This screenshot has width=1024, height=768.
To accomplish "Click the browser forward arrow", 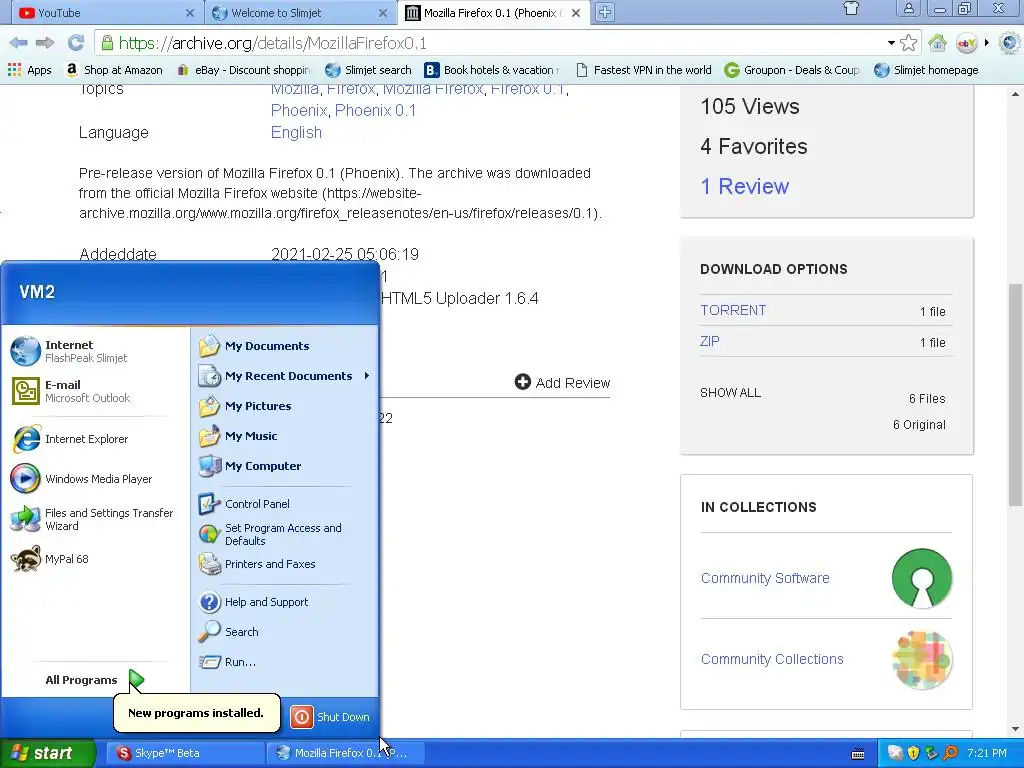I will pyautogui.click(x=45, y=43).
